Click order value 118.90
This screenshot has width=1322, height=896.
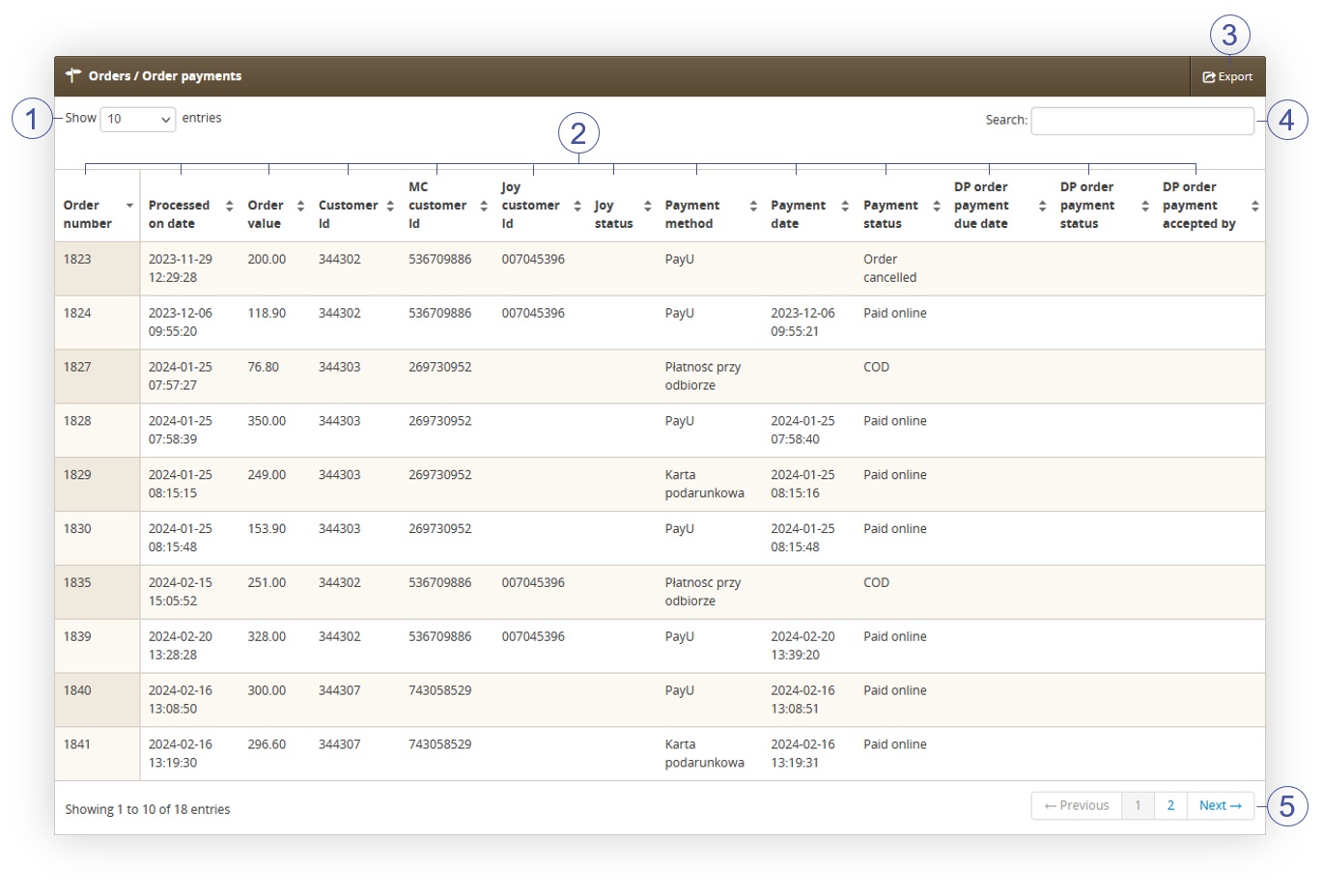click(267, 313)
